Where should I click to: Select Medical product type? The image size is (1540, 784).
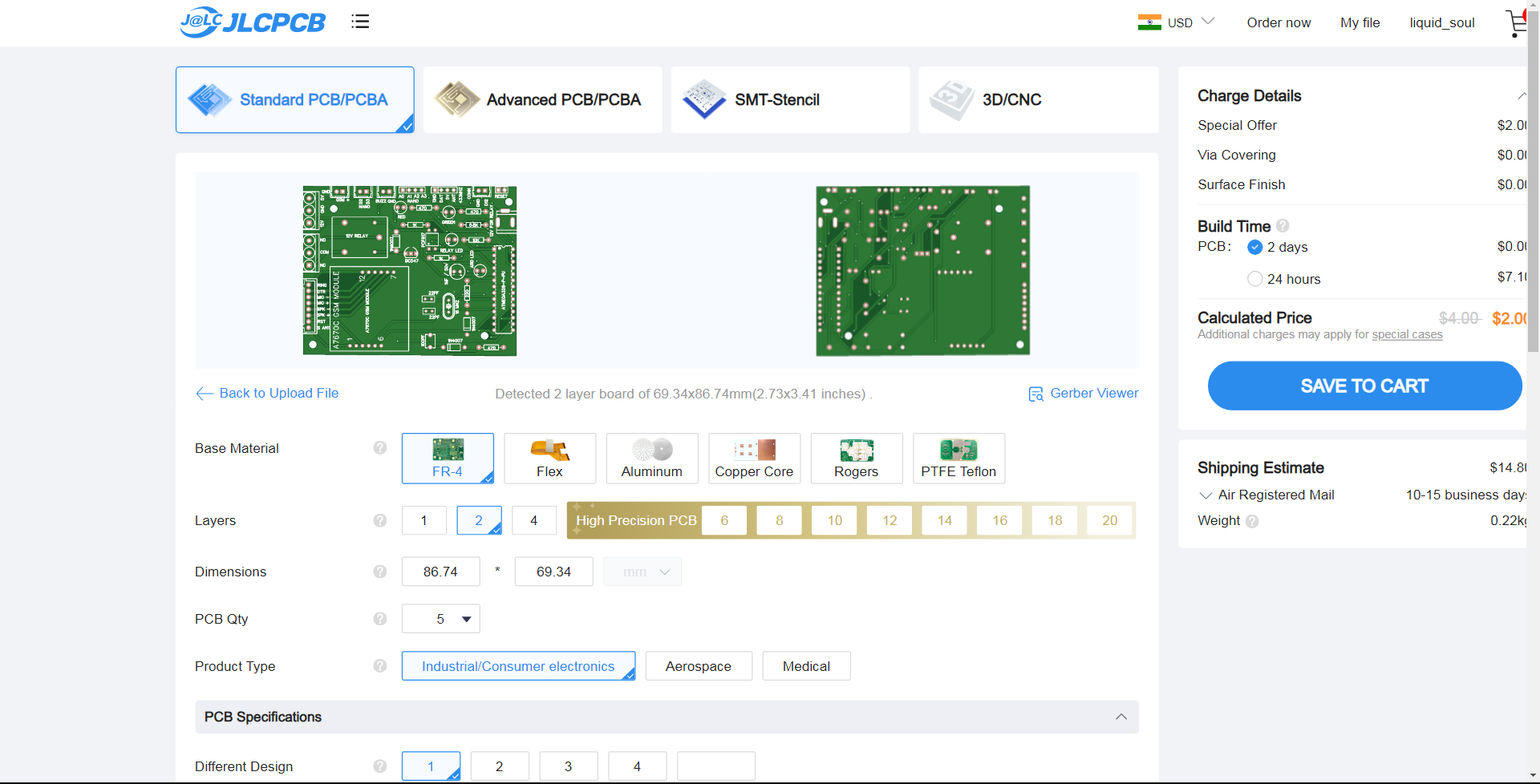(x=806, y=666)
